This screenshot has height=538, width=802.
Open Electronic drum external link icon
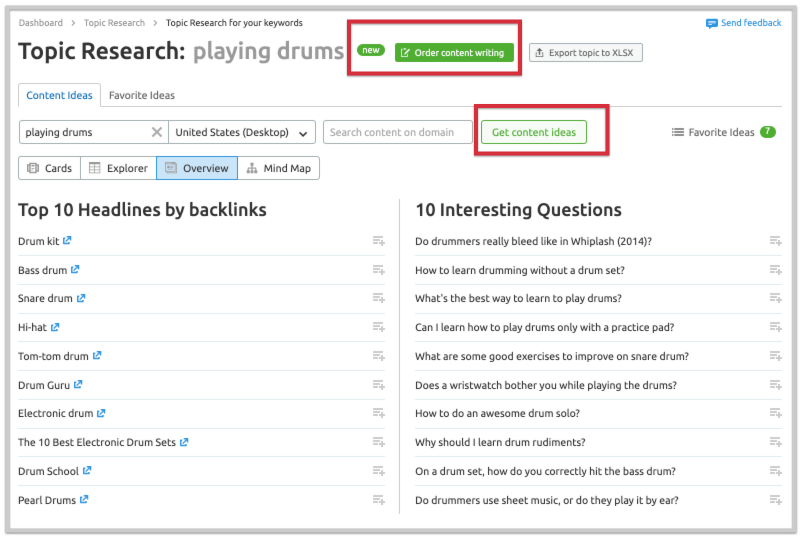tap(101, 413)
